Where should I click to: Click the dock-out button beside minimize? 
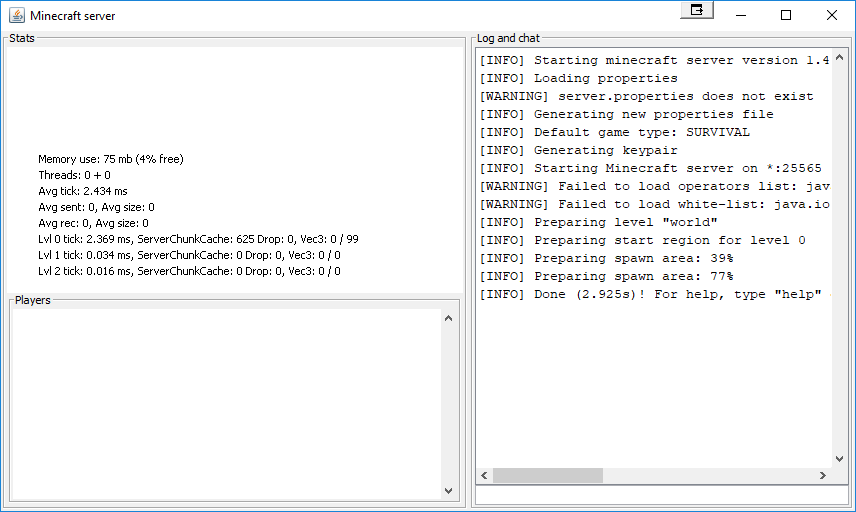pos(697,10)
